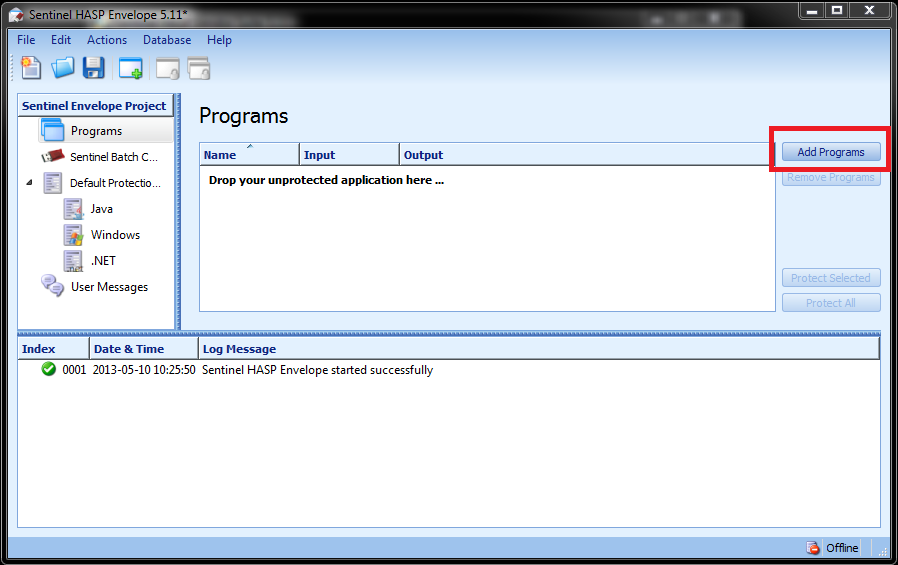The height and width of the screenshot is (565, 898).
Task: Select Default Protectio... tree item
Action: point(115,183)
